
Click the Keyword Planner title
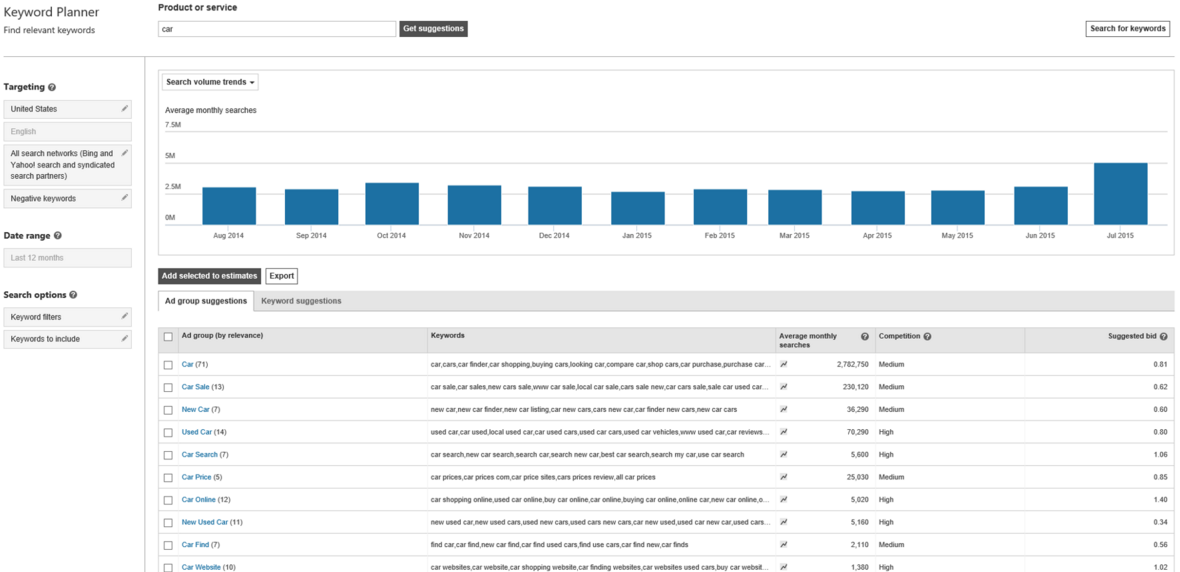[51, 13]
